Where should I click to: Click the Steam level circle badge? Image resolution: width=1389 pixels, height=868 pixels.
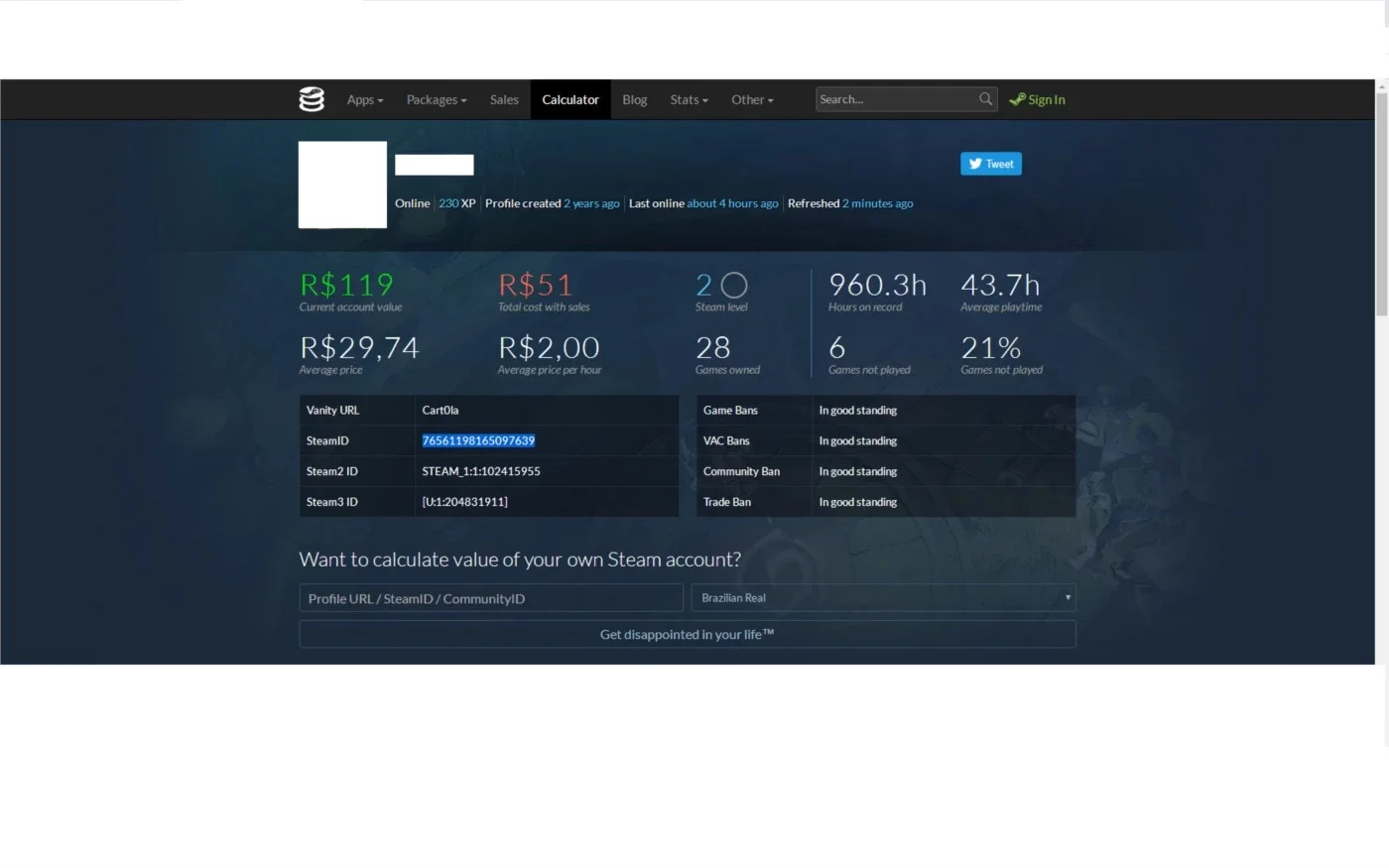[x=734, y=286]
